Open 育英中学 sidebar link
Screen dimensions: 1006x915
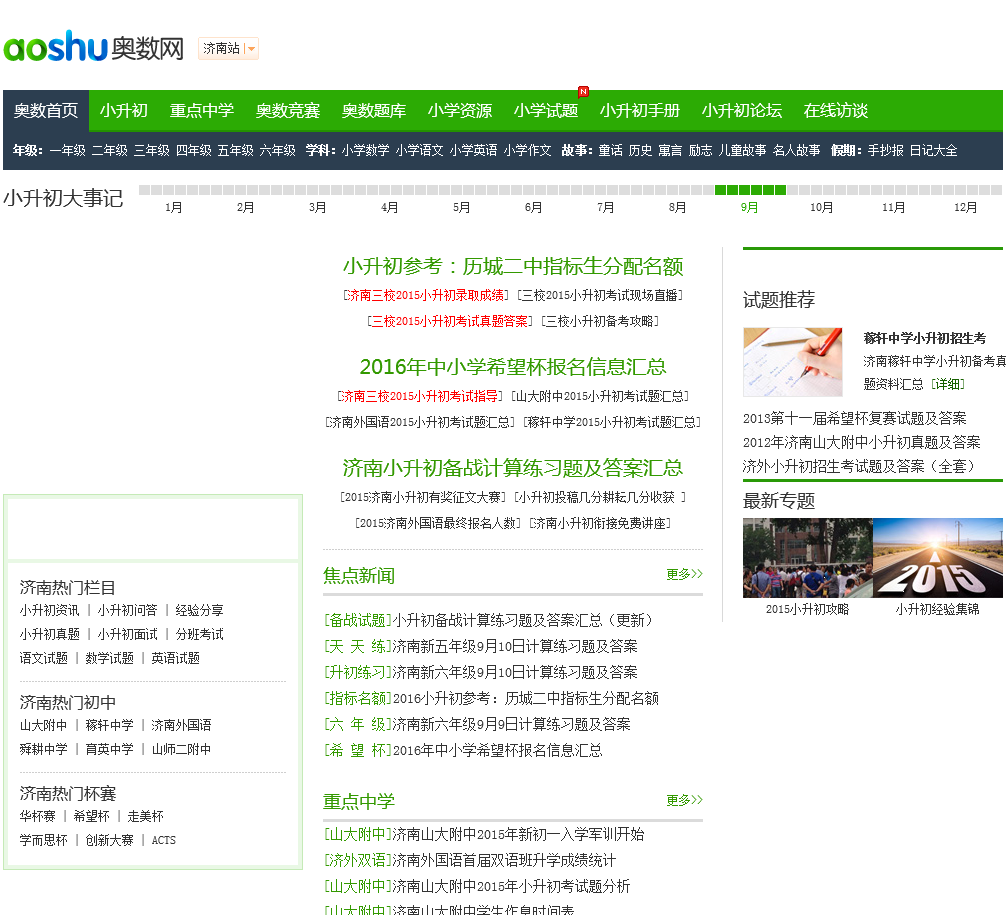(110, 749)
